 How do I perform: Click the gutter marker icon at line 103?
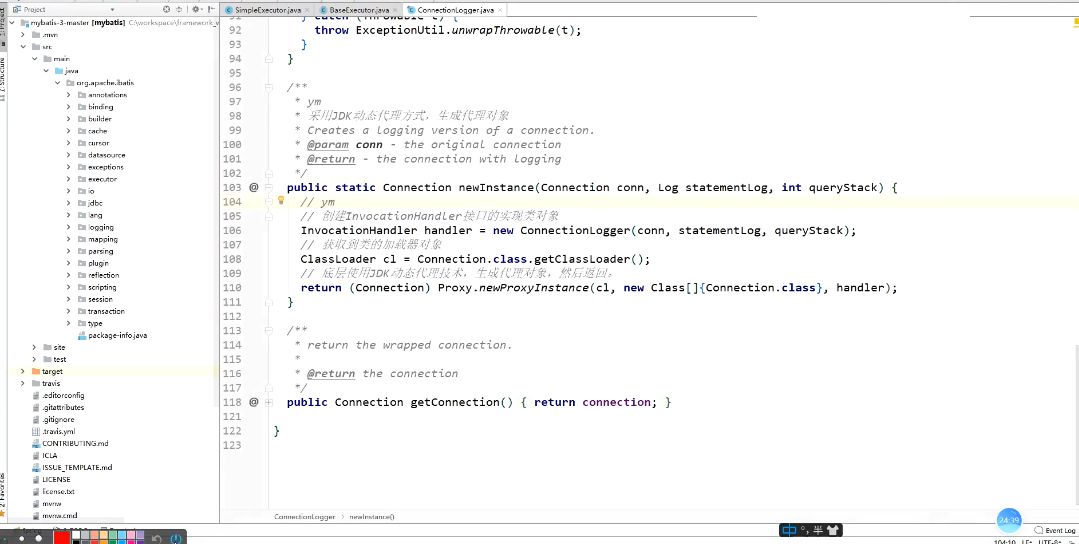(x=254, y=187)
